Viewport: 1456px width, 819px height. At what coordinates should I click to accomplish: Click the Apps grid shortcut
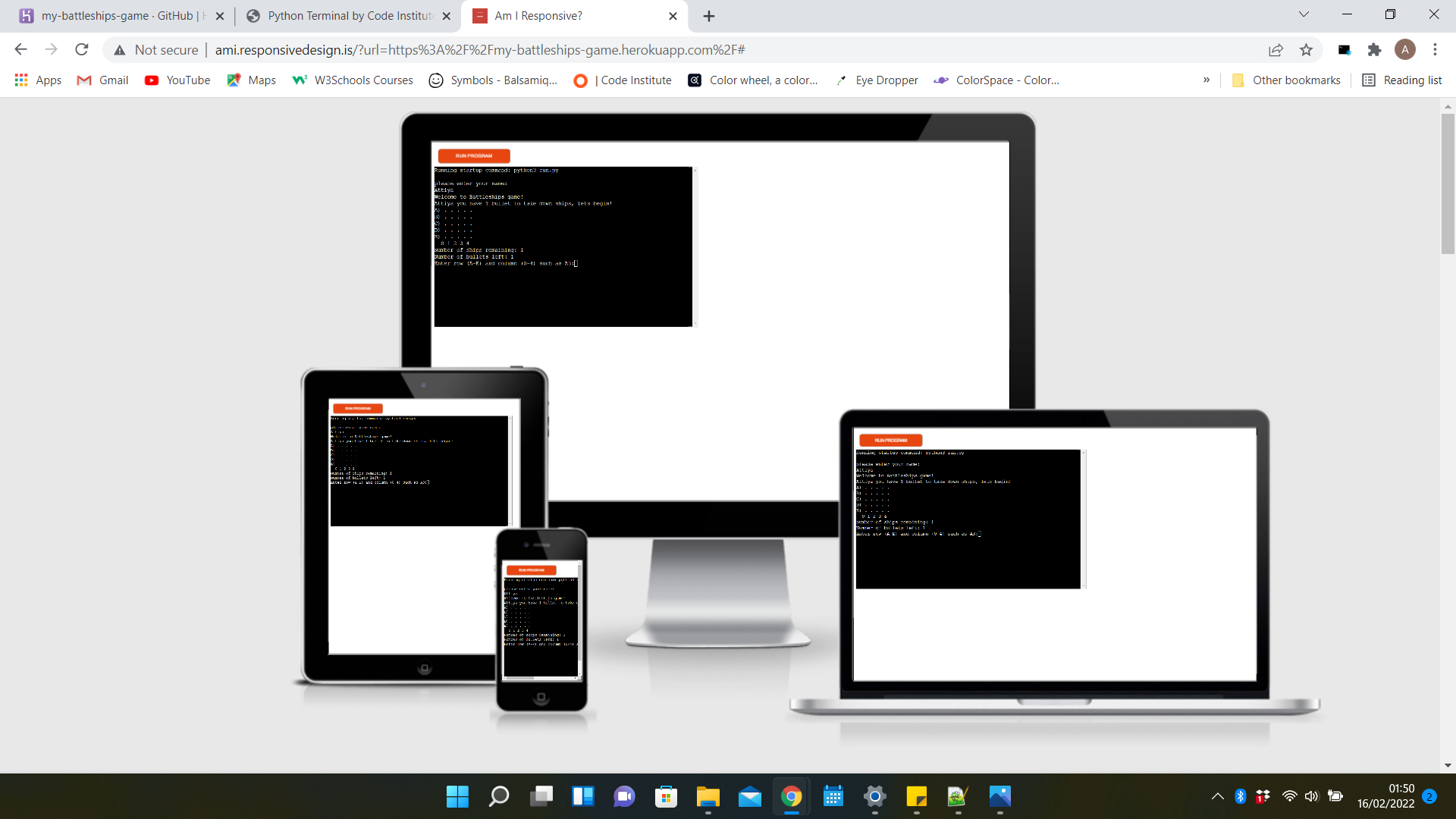[38, 80]
